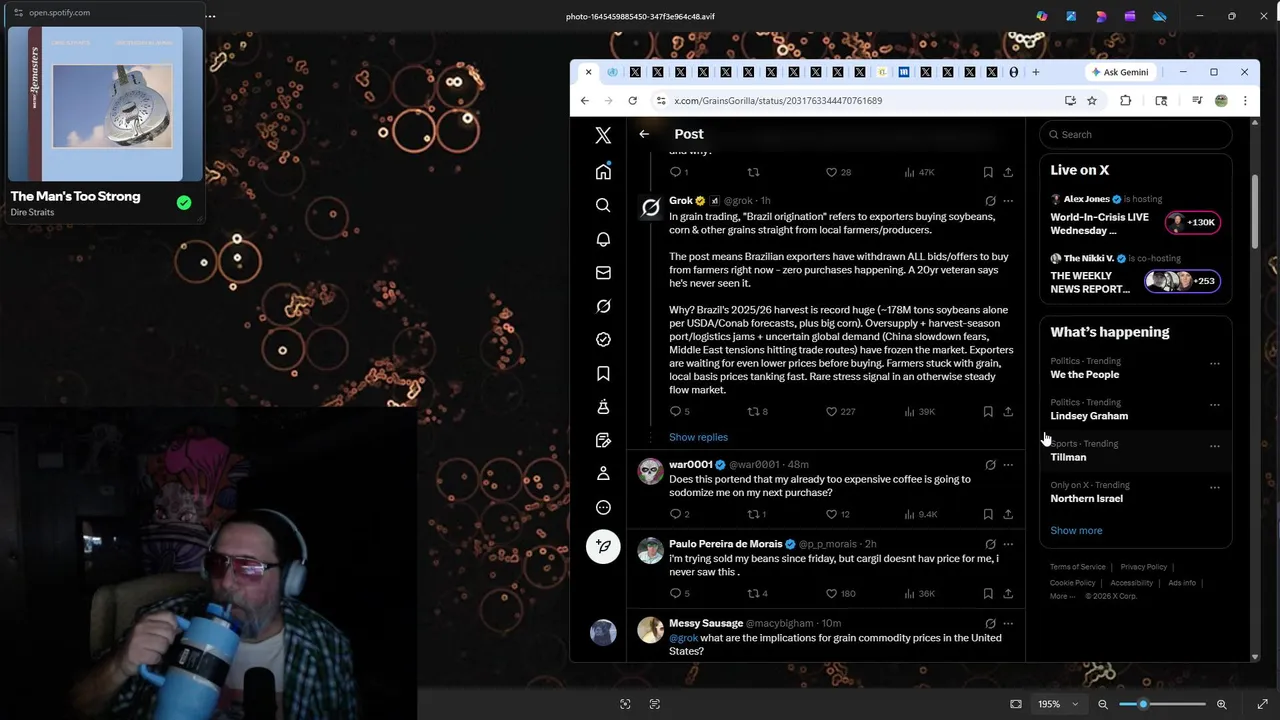Open the 195% zoom dropdown
The height and width of the screenshot is (720, 1280).
pyautogui.click(x=1058, y=704)
